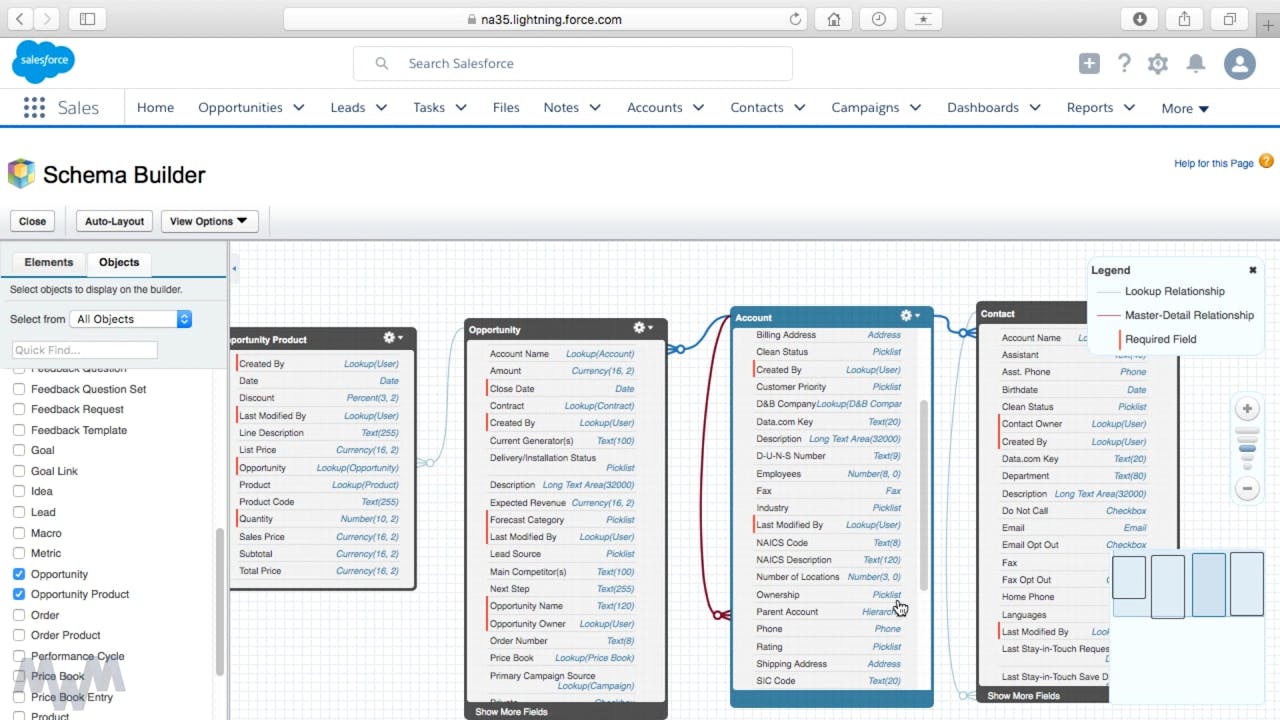Check the Goal Link checkbox
The image size is (1280, 720).
[x=19, y=471]
